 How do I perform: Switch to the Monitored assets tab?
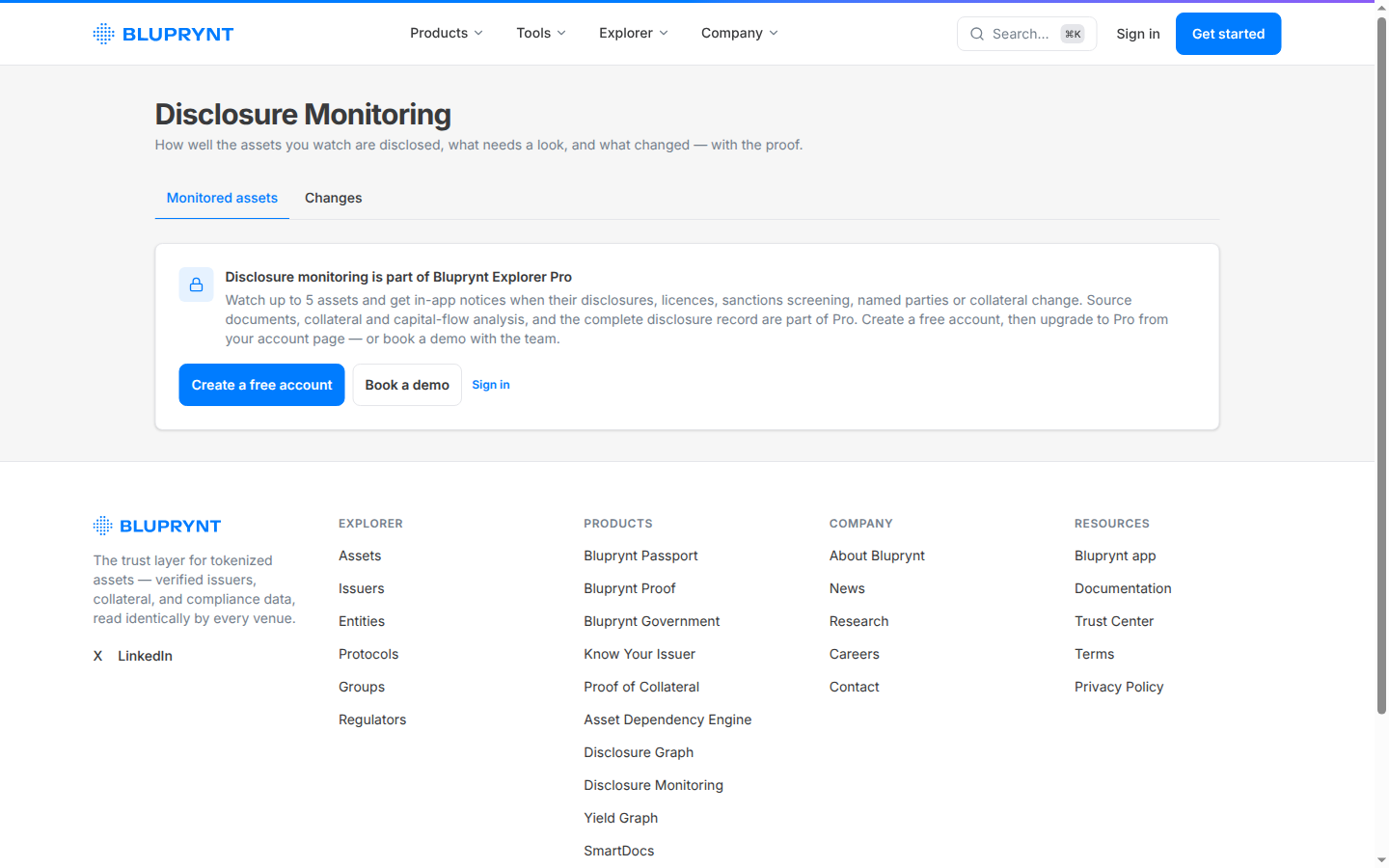pos(222,198)
